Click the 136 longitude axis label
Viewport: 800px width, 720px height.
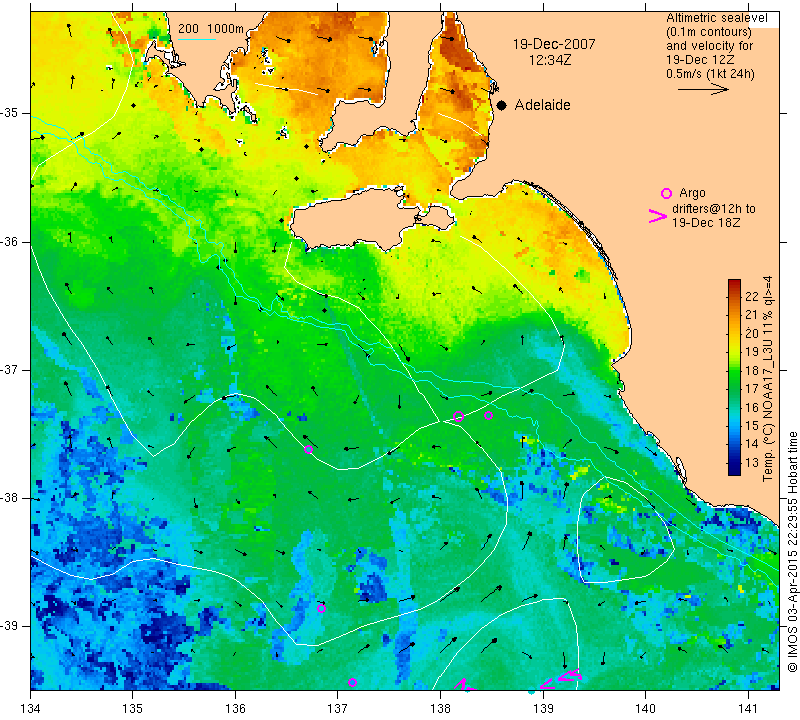click(235, 709)
